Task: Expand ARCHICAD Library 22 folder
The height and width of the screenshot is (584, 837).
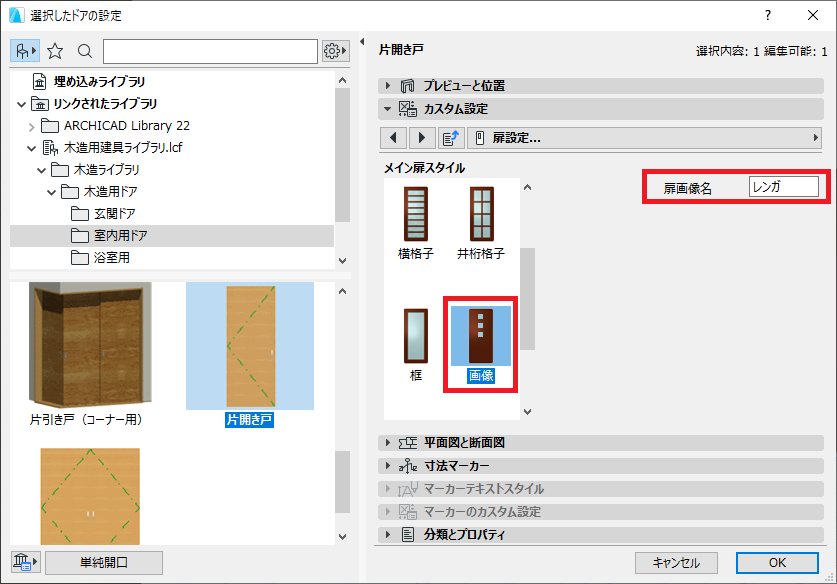Action: pos(31,127)
